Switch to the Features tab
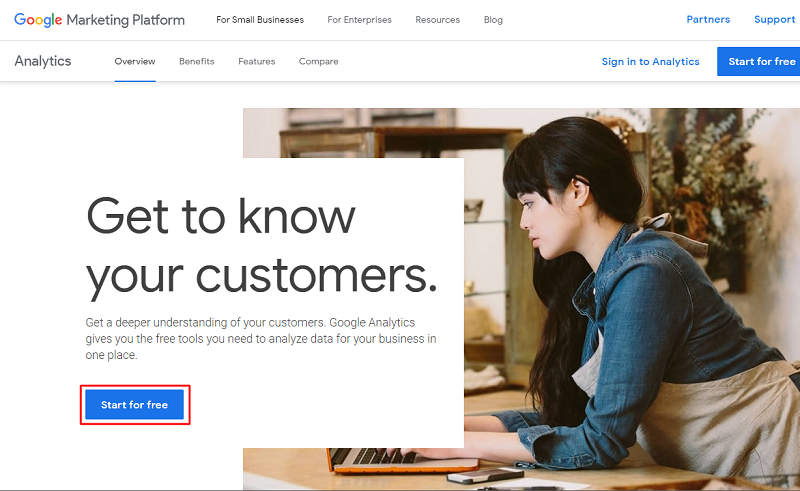The width and height of the screenshot is (800, 491). pos(257,61)
